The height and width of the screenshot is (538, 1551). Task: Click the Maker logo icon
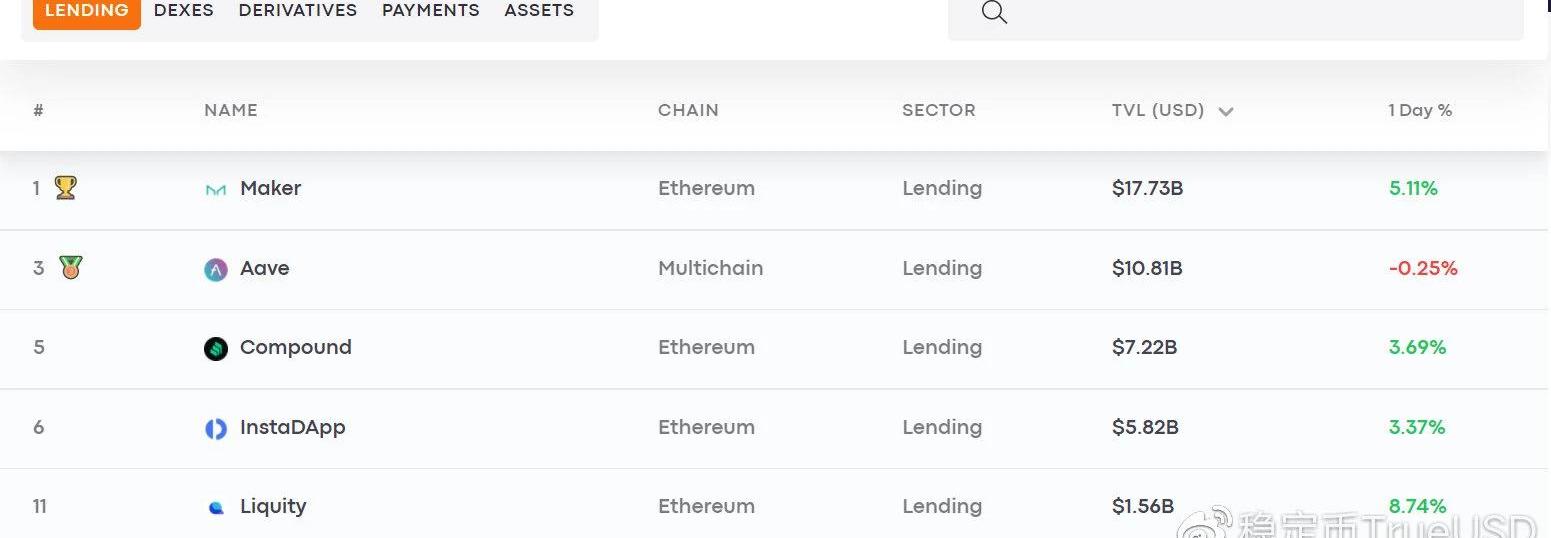215,189
